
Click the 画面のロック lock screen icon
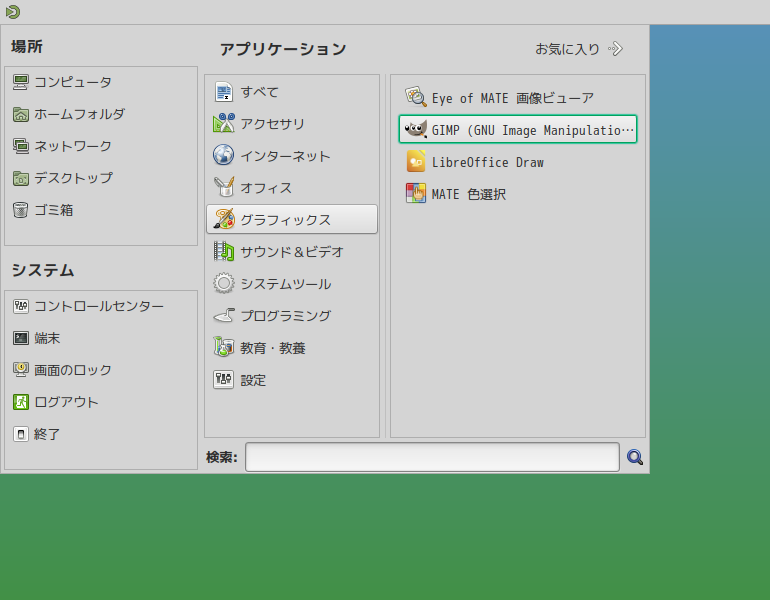point(21,370)
